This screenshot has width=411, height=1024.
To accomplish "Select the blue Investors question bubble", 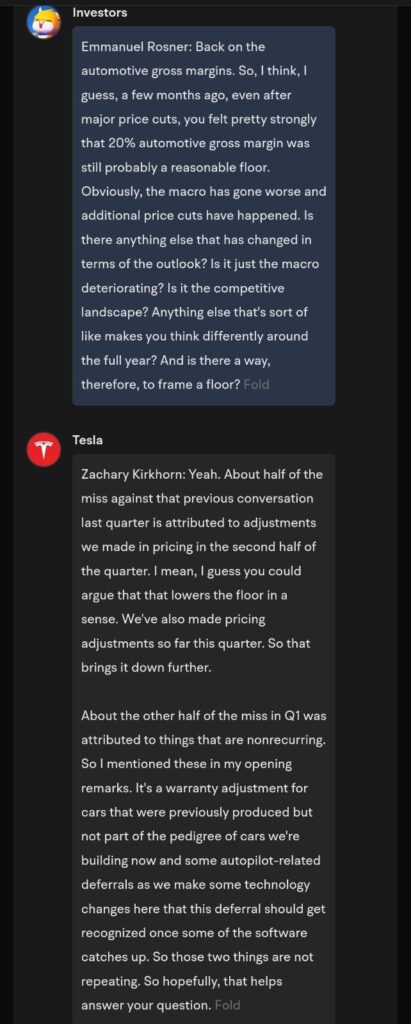I will tap(203, 216).
